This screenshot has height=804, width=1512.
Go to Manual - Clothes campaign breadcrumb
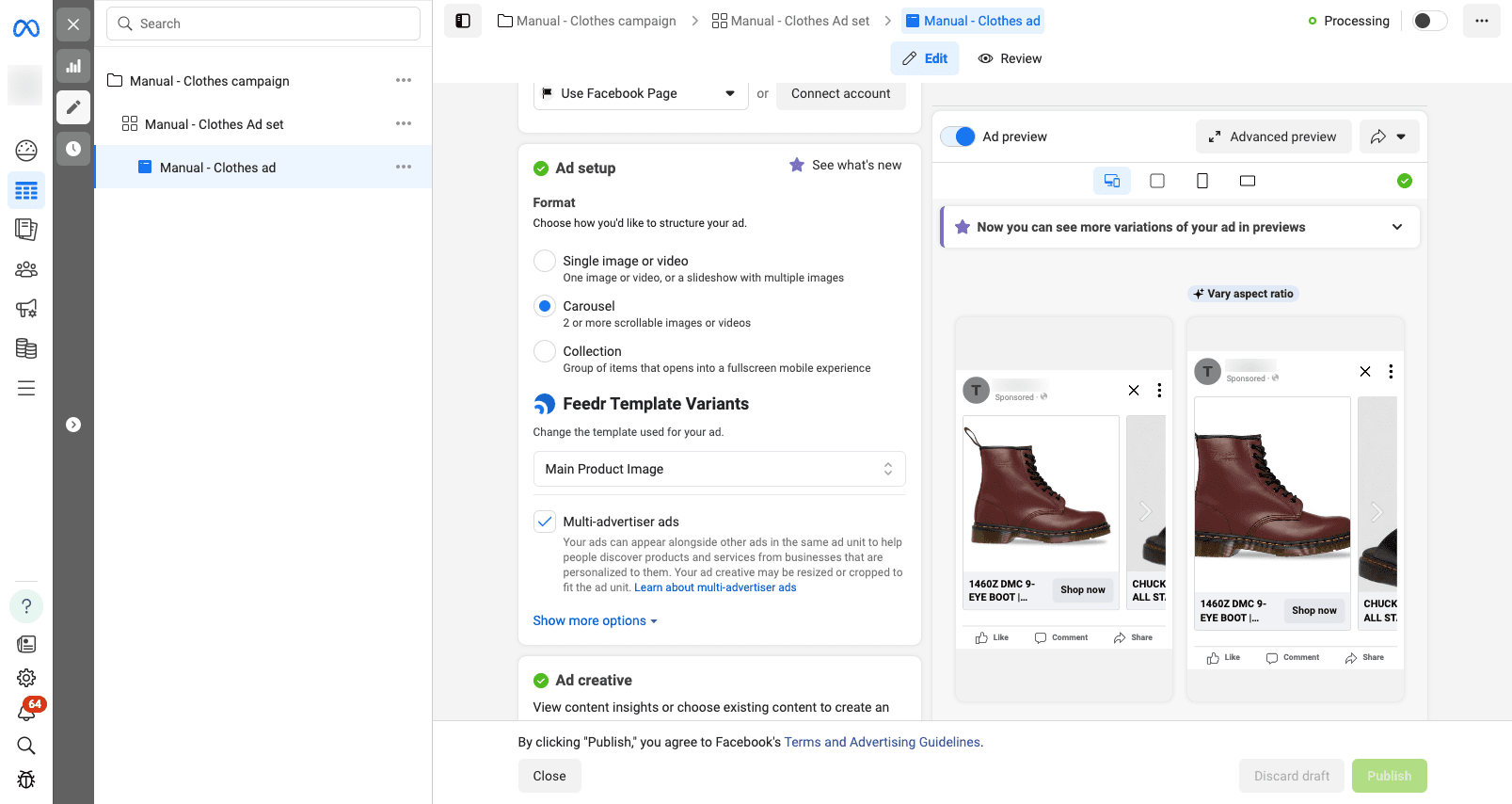587,21
